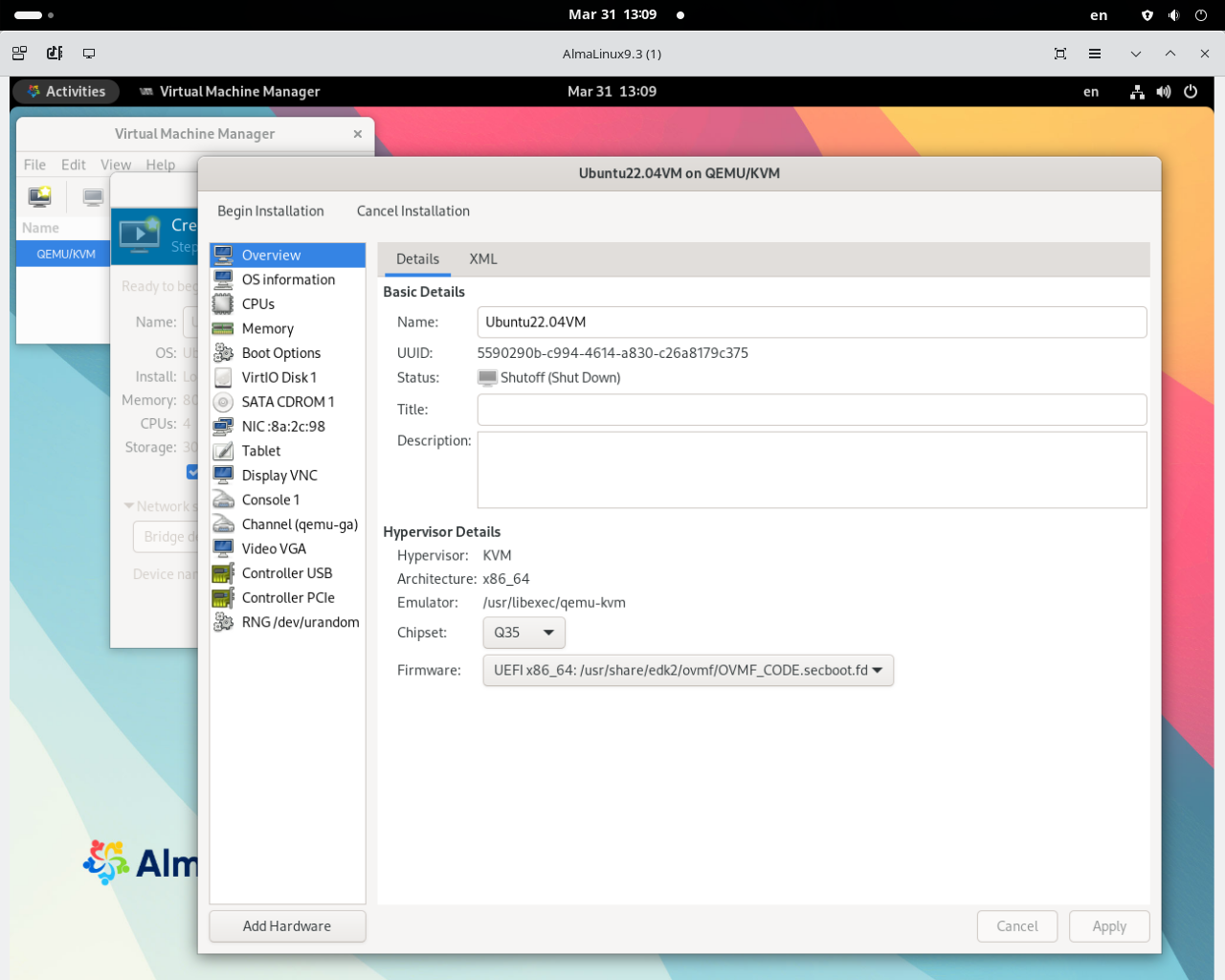Screen dimensions: 1225x980
Task: Click the guest clock Mar 31 13:09
Action: tap(612, 92)
